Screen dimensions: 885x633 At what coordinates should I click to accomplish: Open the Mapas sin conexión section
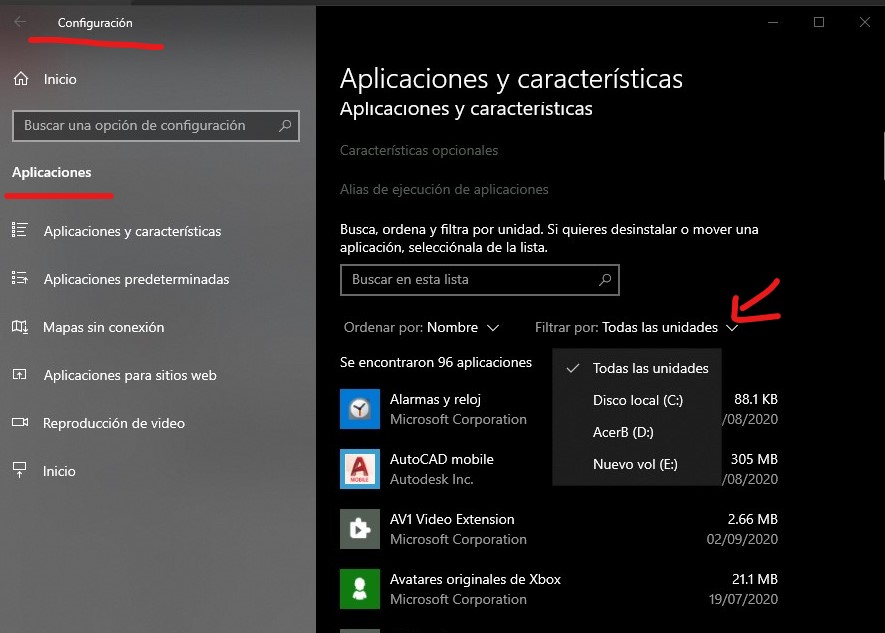click(x=103, y=327)
